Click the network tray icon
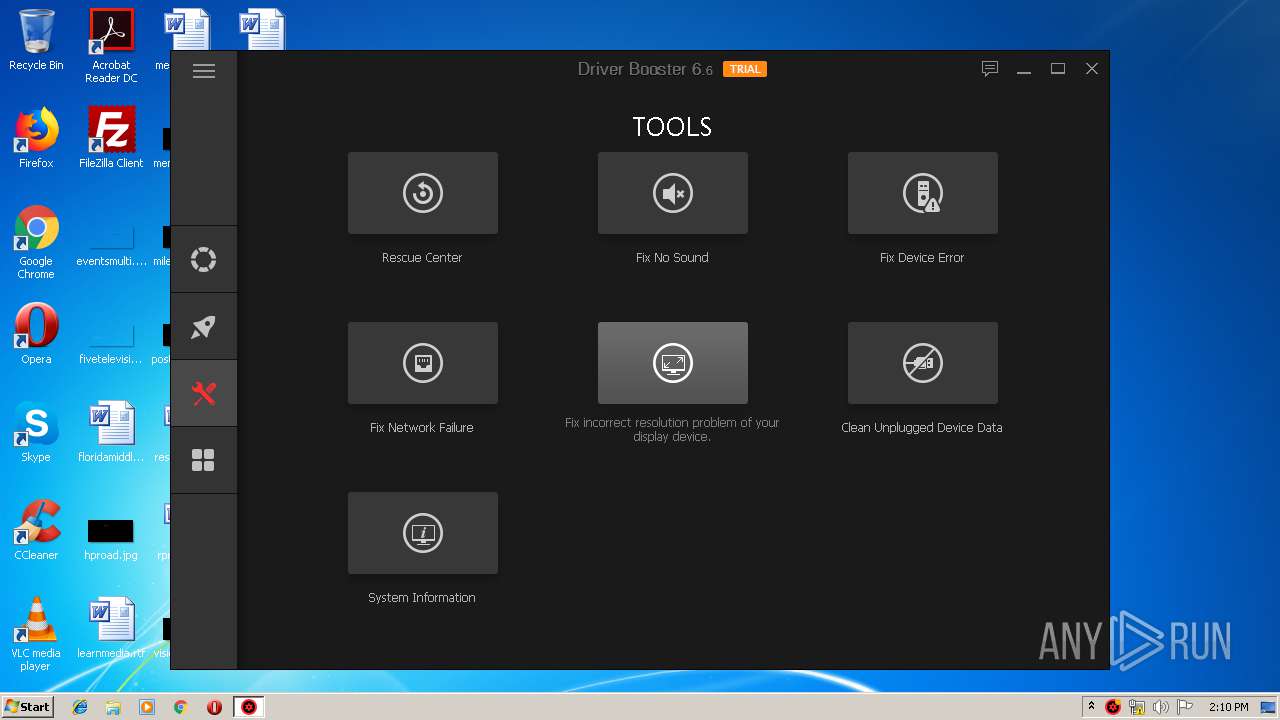The width and height of the screenshot is (1280, 720). click(1137, 707)
